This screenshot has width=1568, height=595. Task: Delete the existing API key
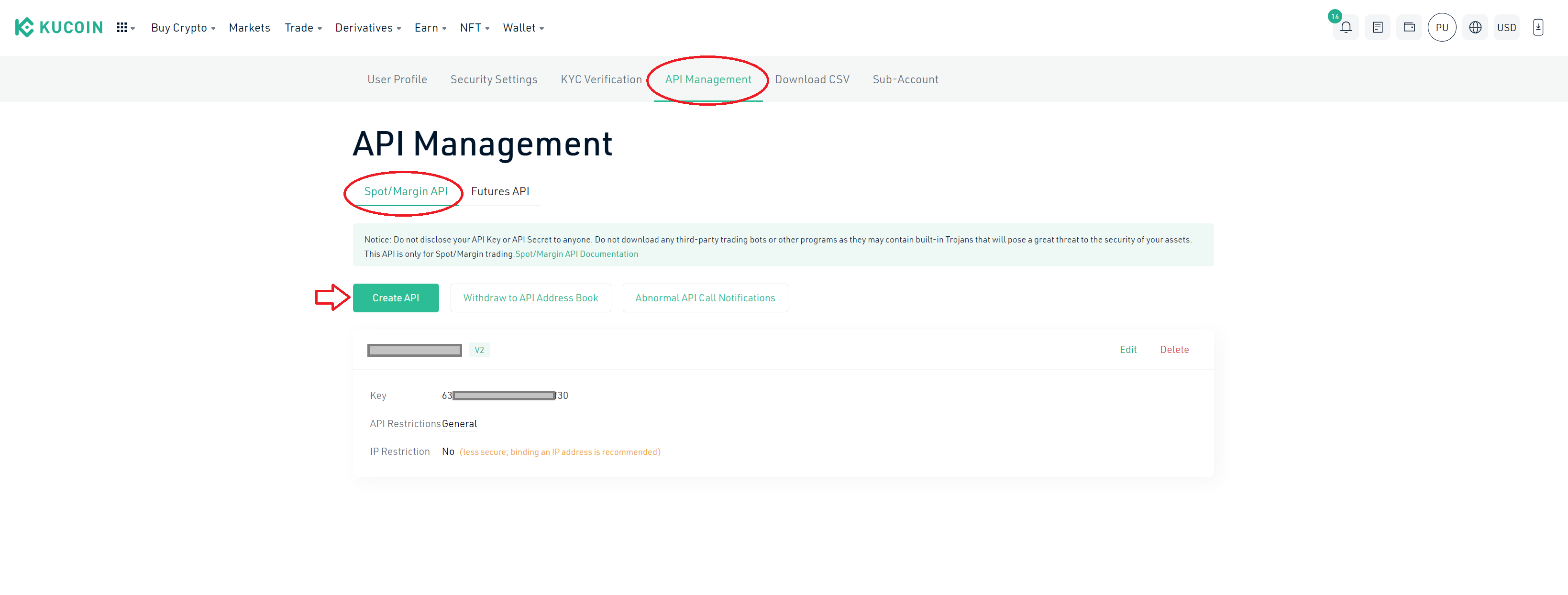pyautogui.click(x=1174, y=349)
